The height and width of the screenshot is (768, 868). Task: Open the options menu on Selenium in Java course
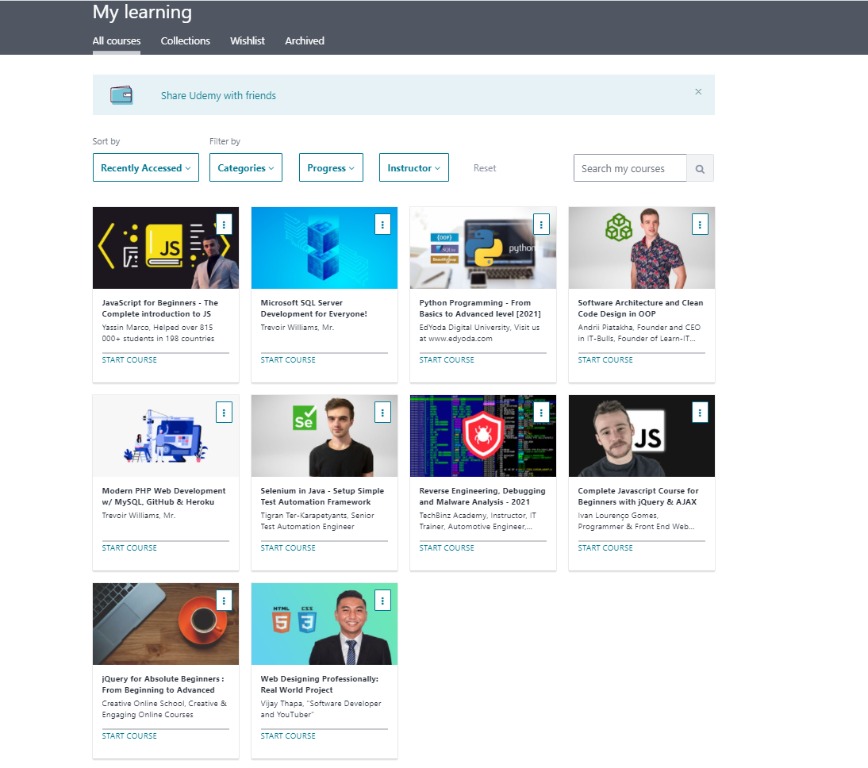point(383,412)
